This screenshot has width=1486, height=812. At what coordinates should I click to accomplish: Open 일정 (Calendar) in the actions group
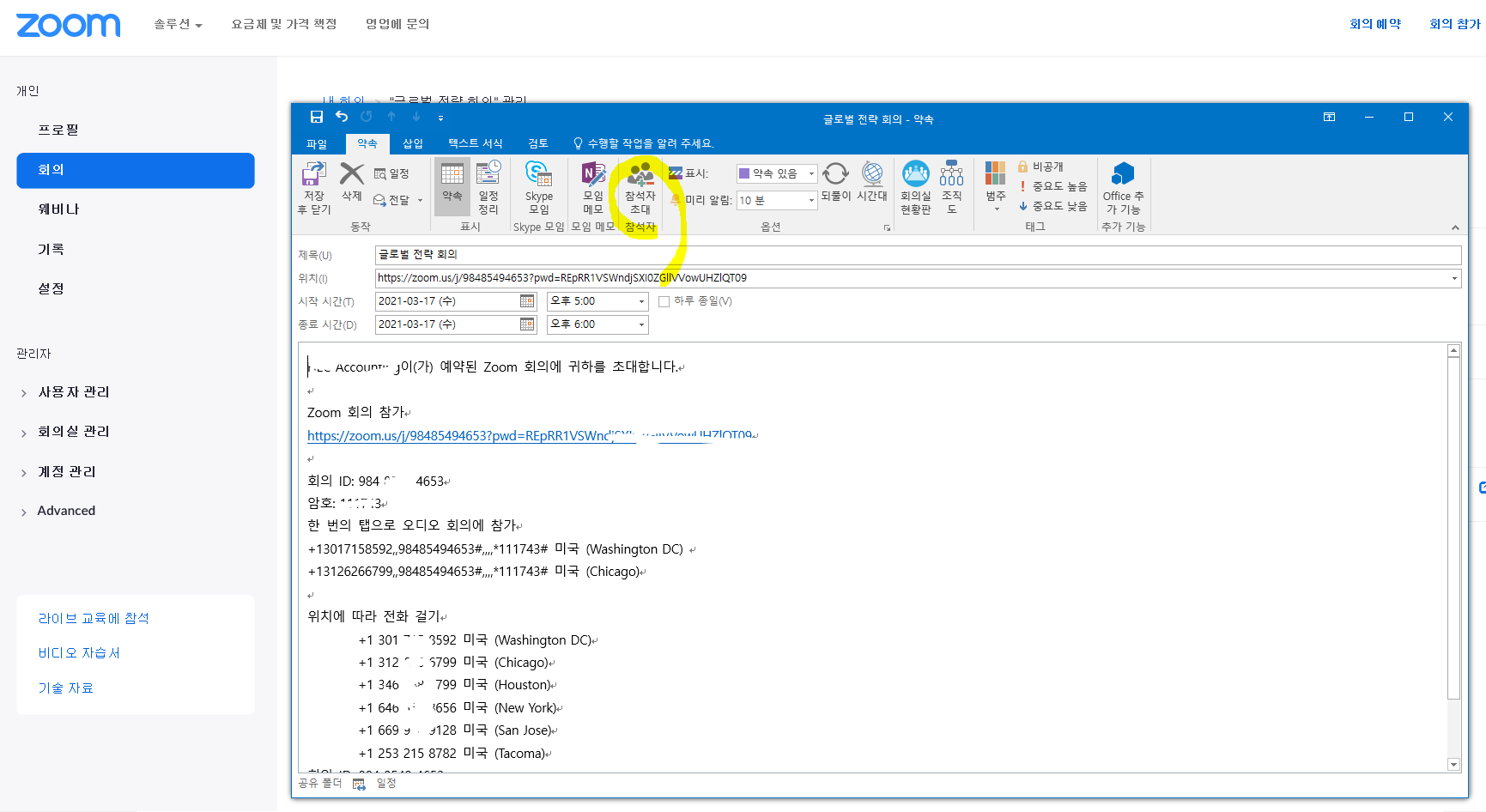click(x=392, y=173)
